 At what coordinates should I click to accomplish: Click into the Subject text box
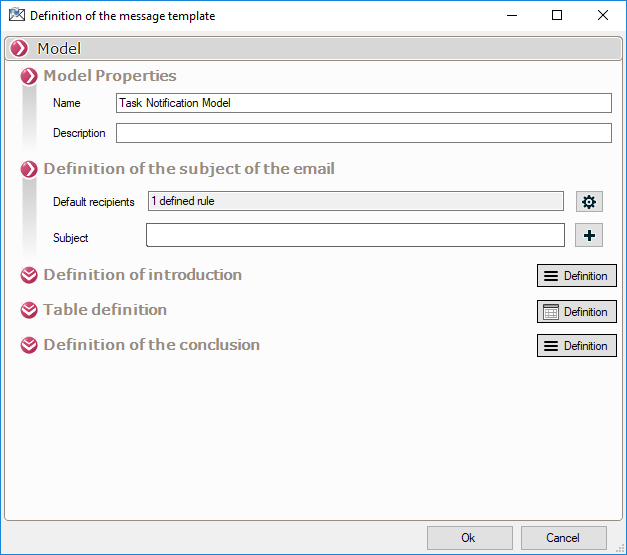355,235
